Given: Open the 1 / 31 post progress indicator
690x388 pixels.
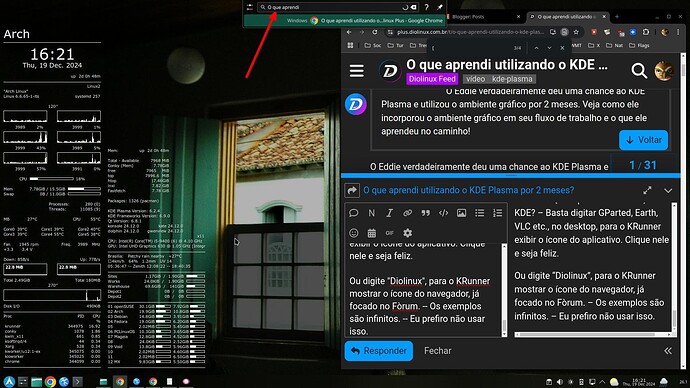Looking at the screenshot, I should [x=643, y=165].
